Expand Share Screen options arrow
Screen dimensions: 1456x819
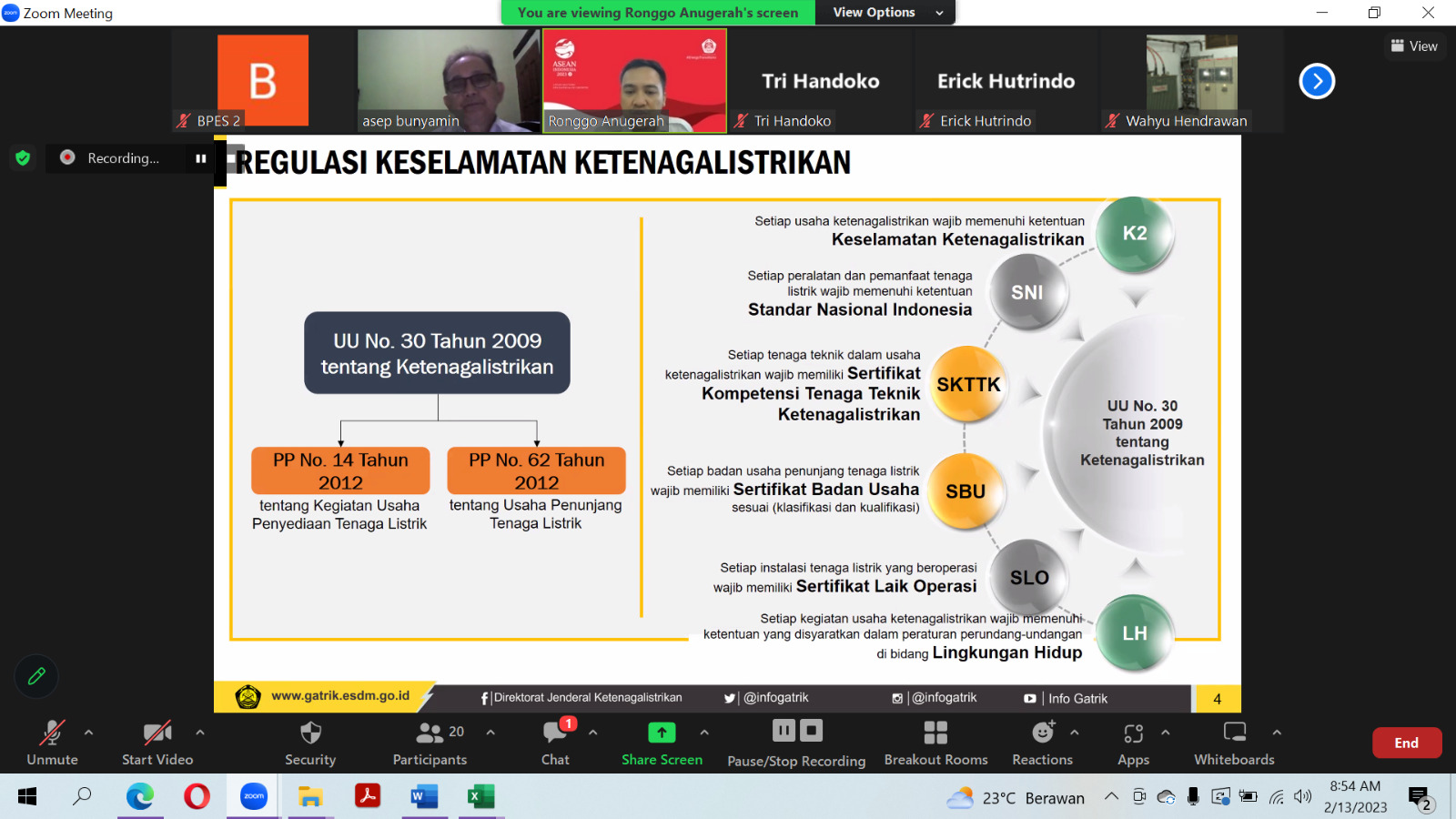(x=704, y=732)
